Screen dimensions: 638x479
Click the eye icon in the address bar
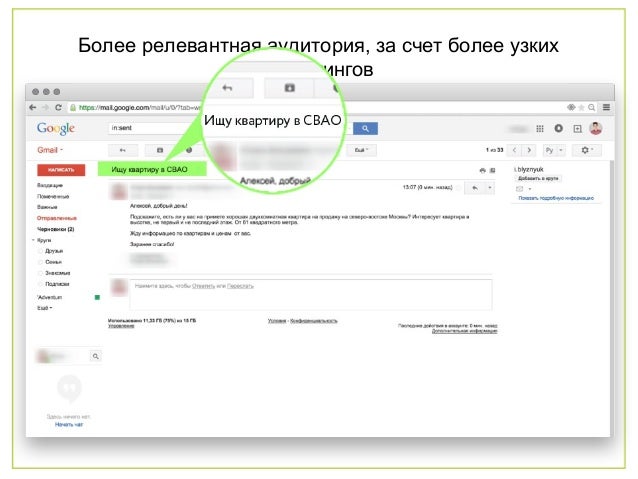click(571, 107)
